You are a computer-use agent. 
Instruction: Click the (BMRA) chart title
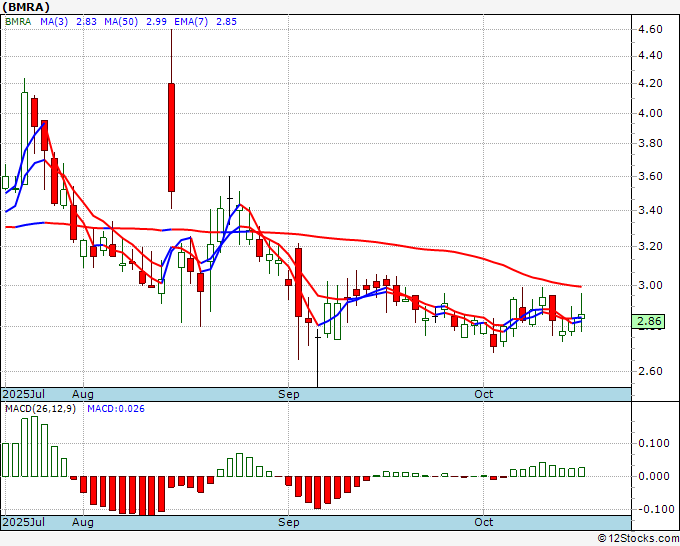26,7
